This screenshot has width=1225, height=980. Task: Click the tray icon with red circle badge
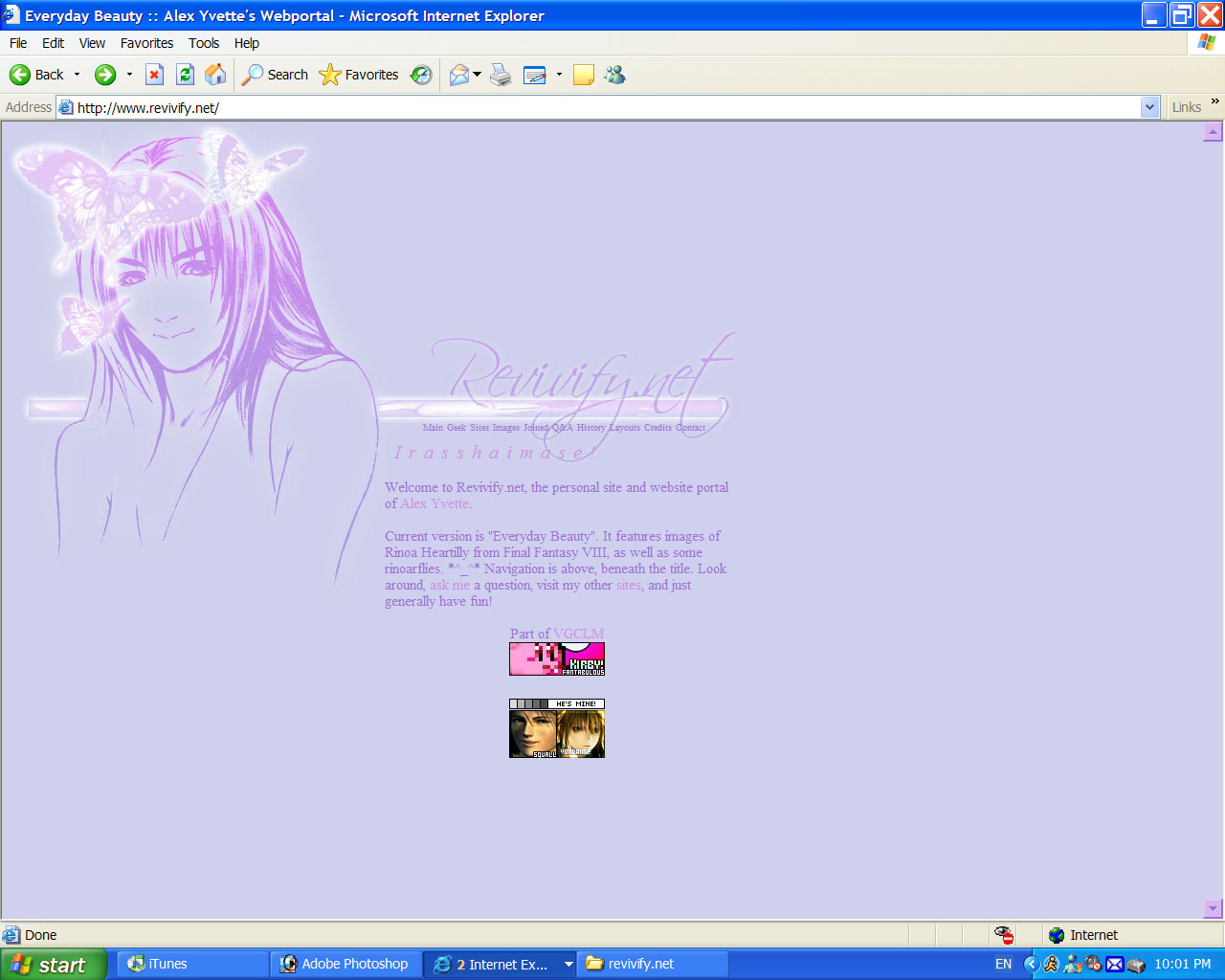[x=1093, y=964]
